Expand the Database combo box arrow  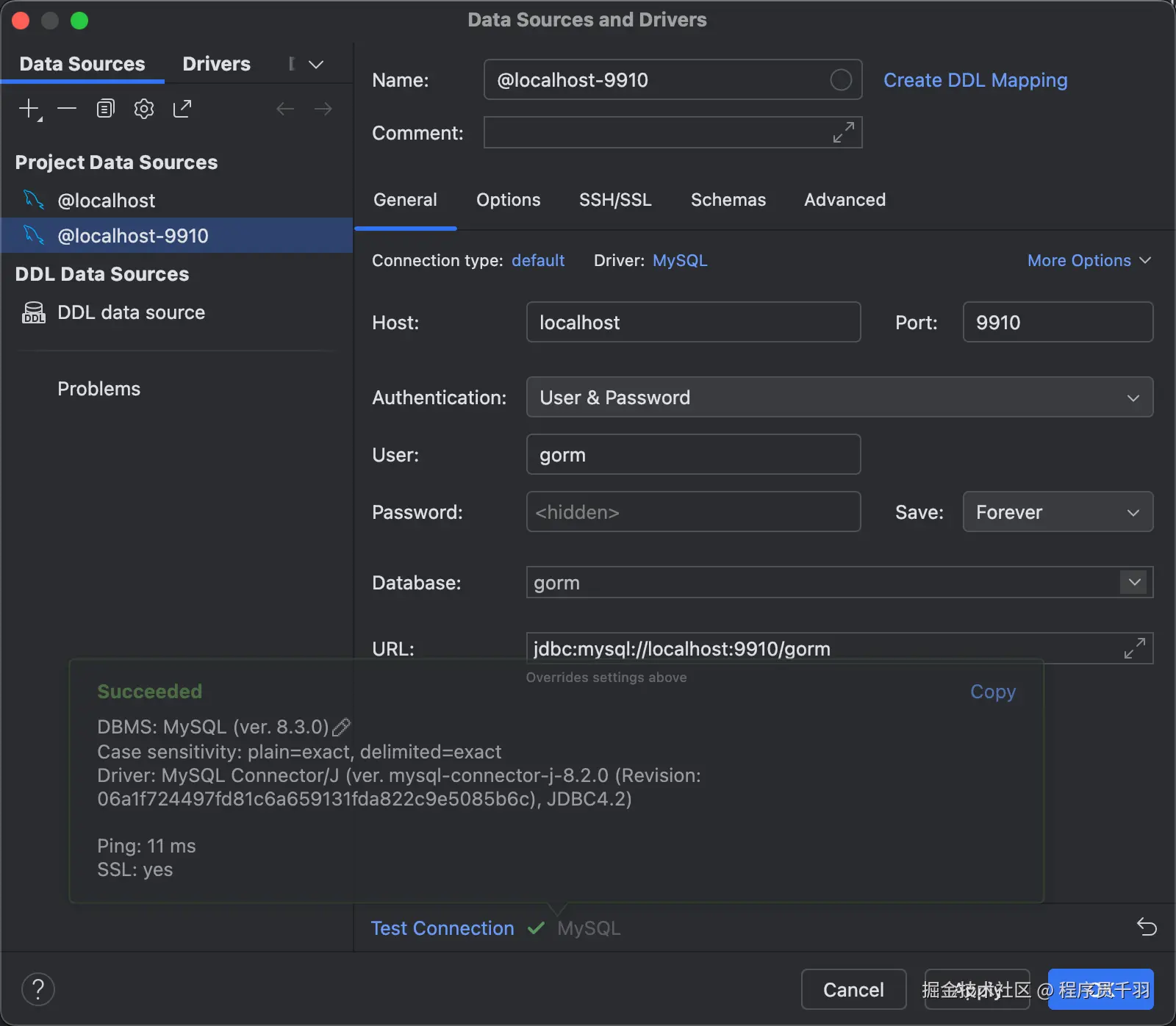pos(1134,583)
